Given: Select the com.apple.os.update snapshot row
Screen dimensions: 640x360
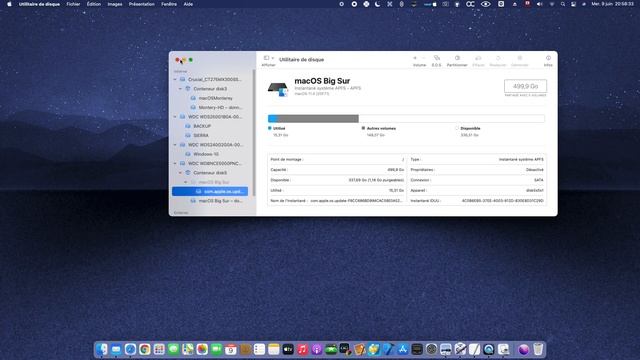Looking at the screenshot, I should tap(210, 191).
